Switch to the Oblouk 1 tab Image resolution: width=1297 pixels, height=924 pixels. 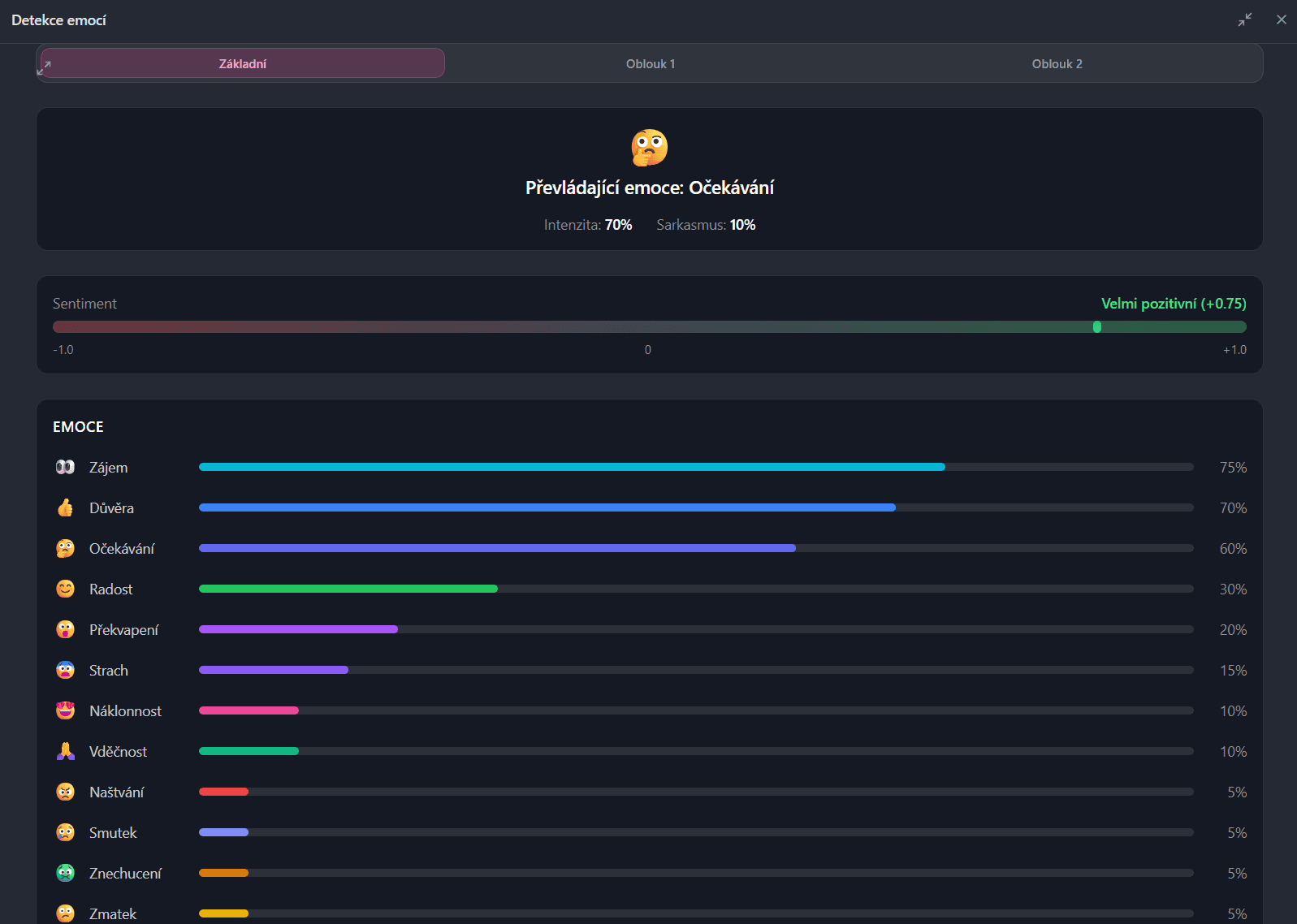click(650, 63)
